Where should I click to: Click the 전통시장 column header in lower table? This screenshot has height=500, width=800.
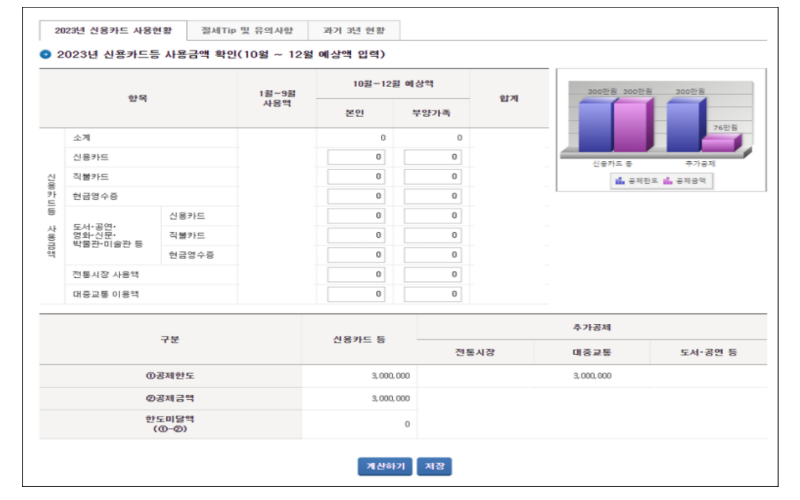[475, 353]
